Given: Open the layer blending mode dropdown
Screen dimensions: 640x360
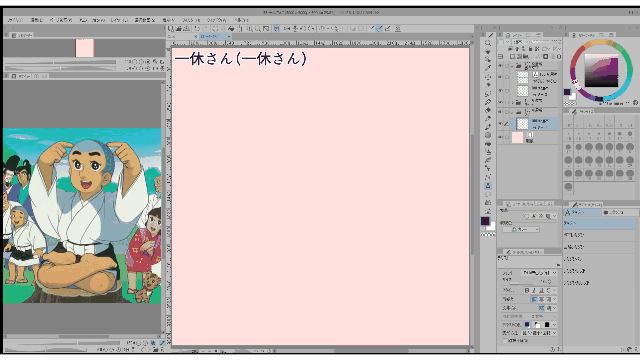Looking at the screenshot, I should tap(520, 42).
